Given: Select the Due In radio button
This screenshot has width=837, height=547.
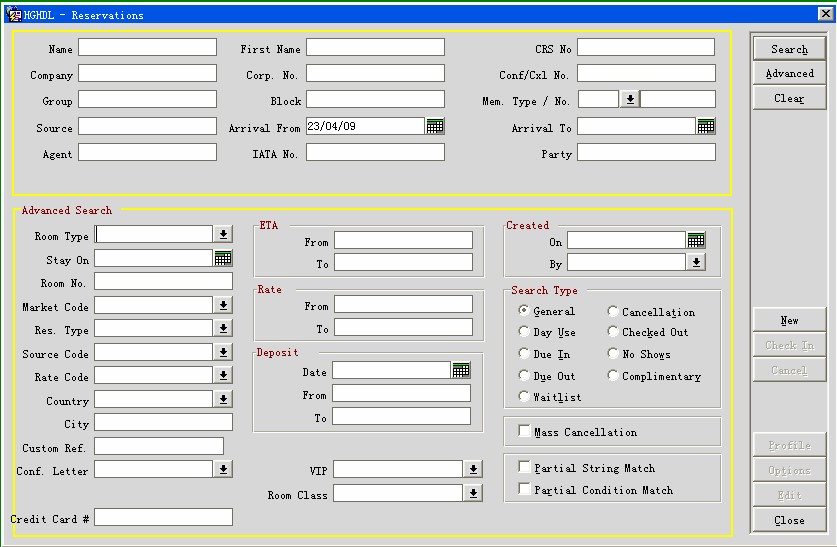Looking at the screenshot, I should point(524,353).
